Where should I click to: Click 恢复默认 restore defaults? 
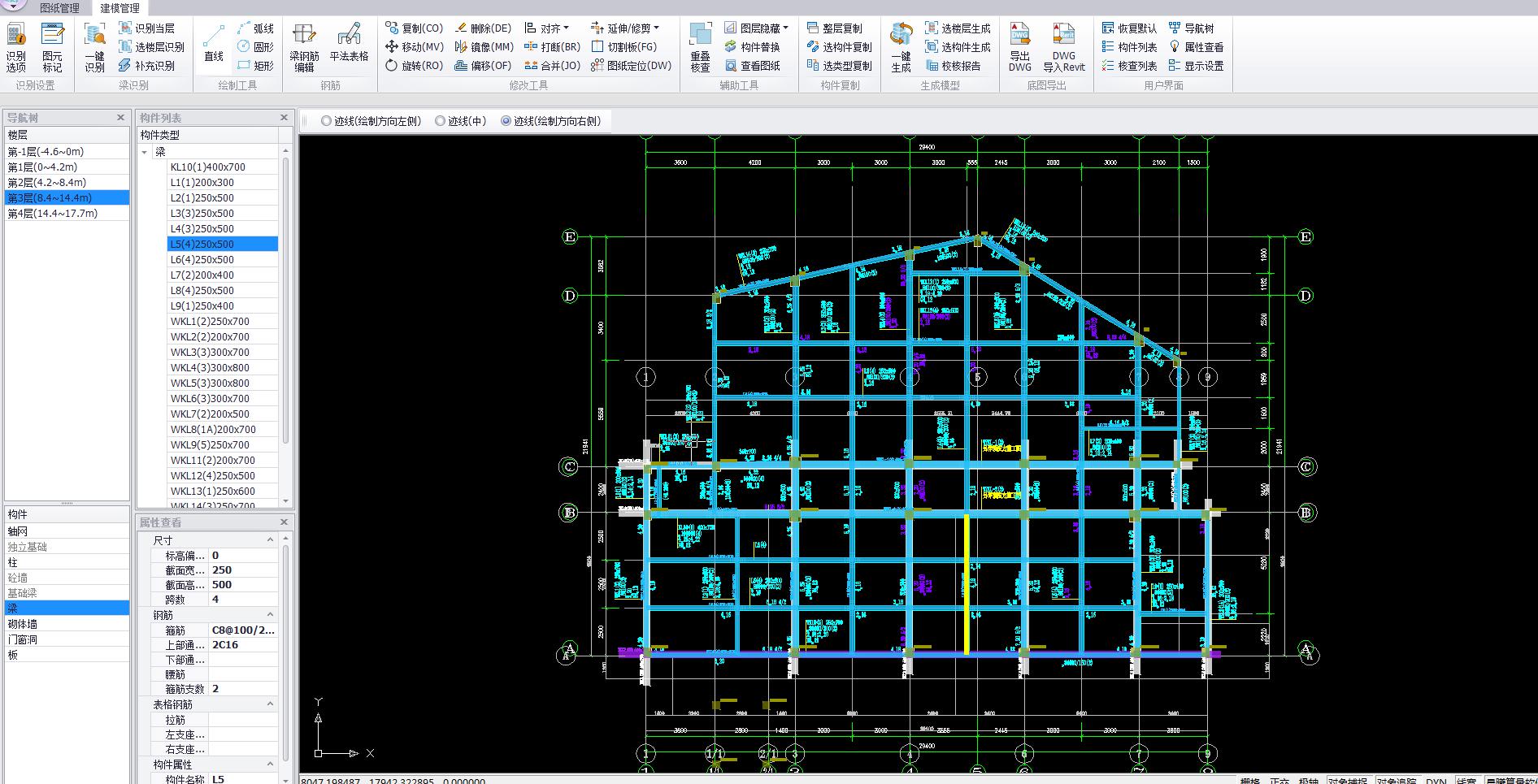coord(1129,28)
